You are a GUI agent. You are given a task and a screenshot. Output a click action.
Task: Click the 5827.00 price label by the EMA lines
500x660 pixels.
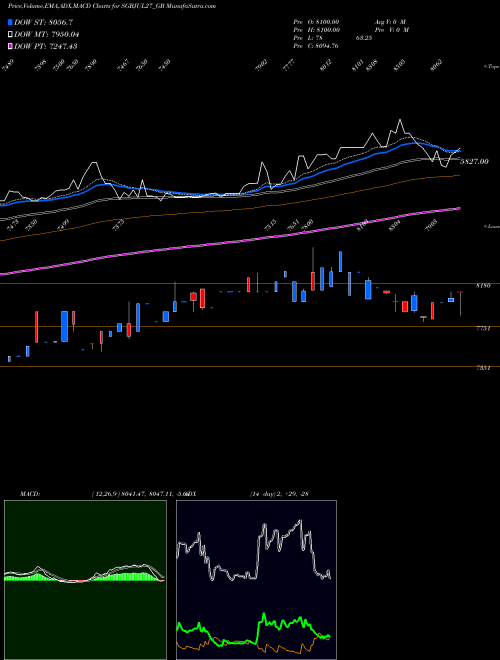tap(474, 161)
